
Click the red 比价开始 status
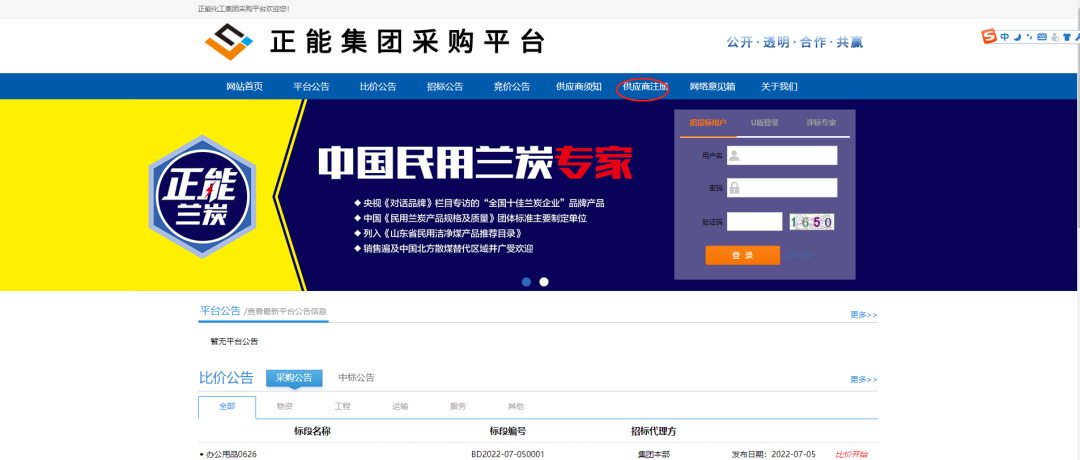click(x=851, y=454)
